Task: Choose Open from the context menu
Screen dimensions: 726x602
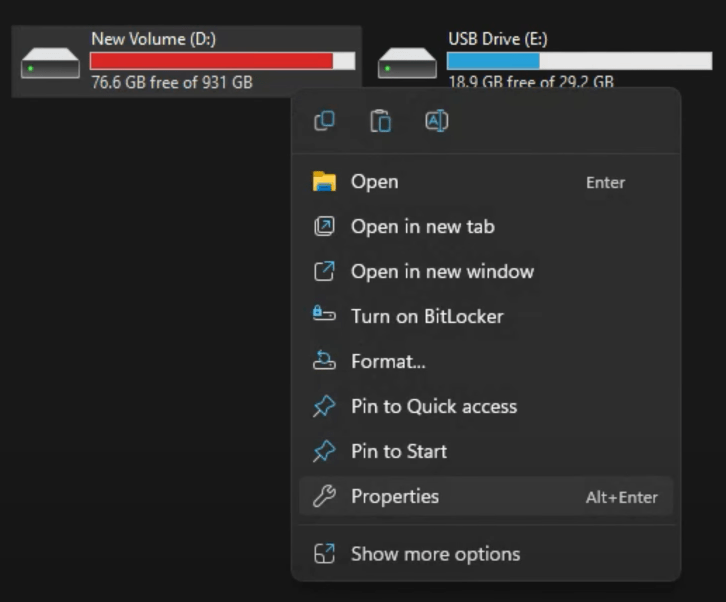Action: click(x=374, y=182)
